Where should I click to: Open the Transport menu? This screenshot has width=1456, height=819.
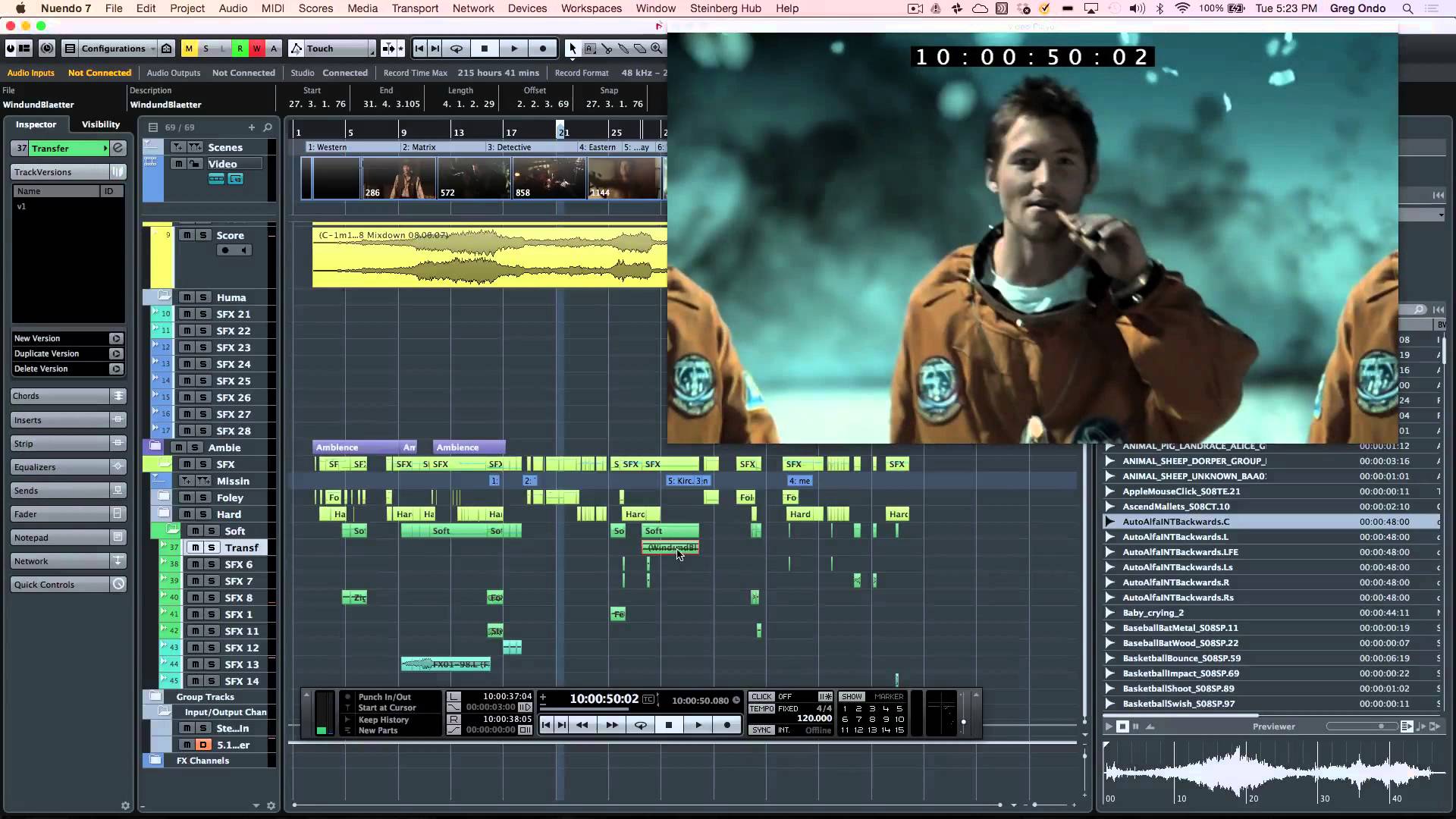click(x=415, y=8)
